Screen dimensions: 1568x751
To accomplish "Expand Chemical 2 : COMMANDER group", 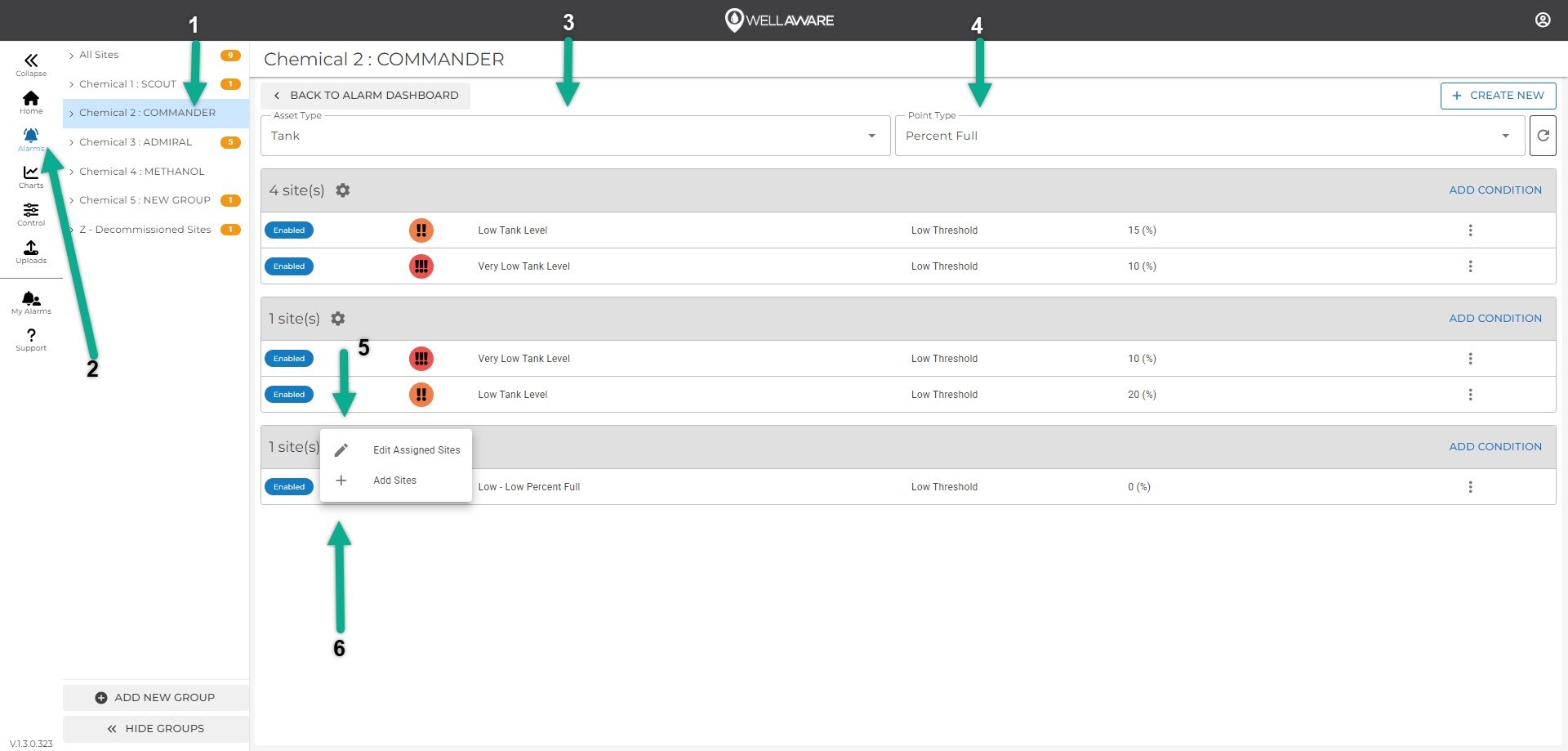I will [x=71, y=114].
